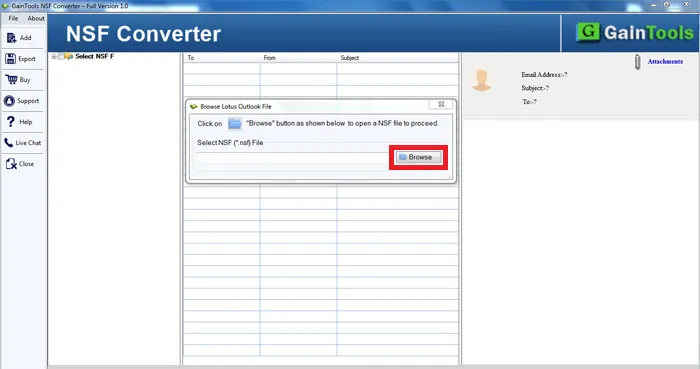Viewport: 700px width, 369px height.
Task: Start Live Chat phone icon
Action: pyautogui.click(x=9, y=143)
